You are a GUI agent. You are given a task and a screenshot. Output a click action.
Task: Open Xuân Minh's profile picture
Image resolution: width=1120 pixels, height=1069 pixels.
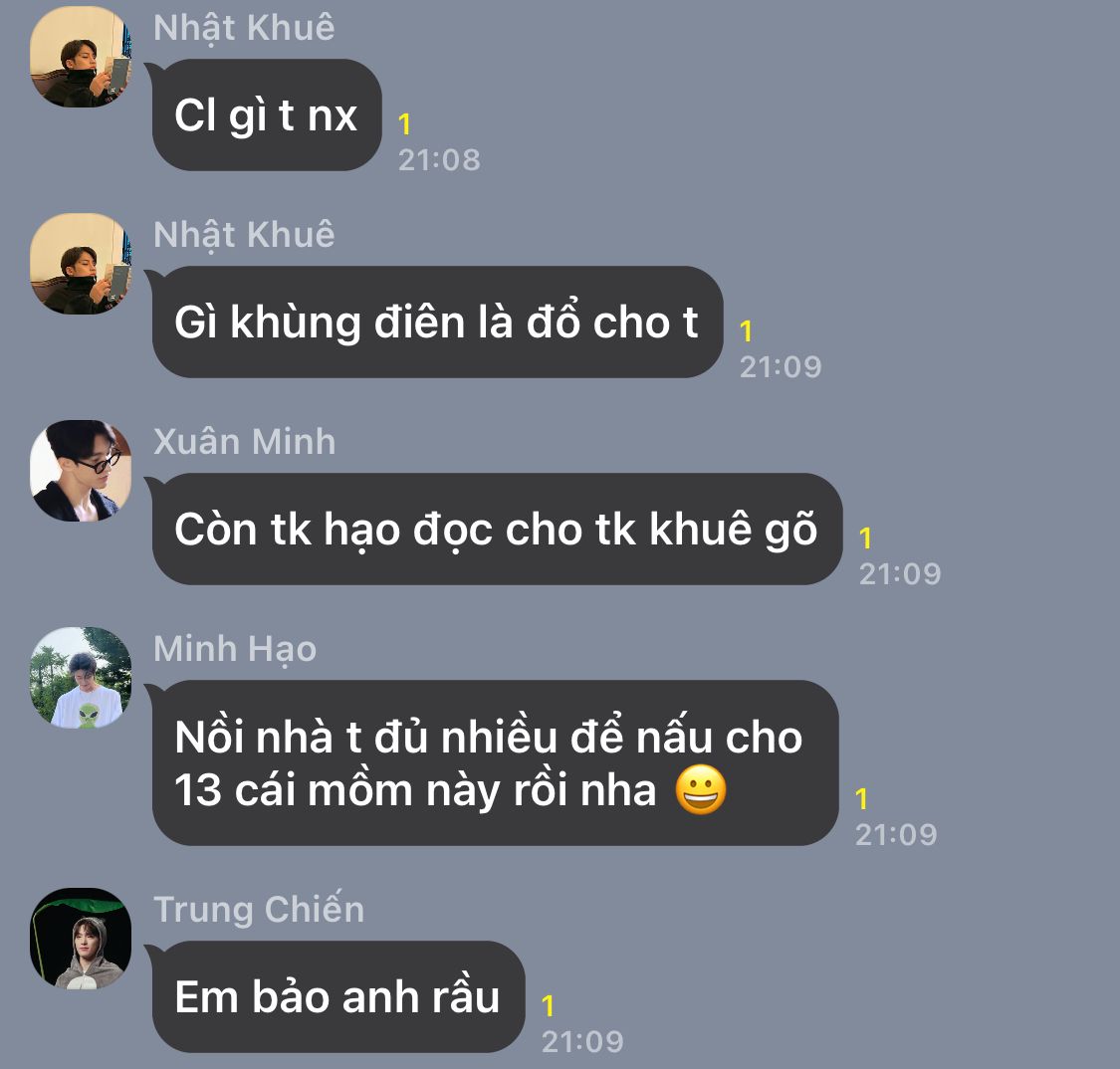pyautogui.click(x=81, y=471)
